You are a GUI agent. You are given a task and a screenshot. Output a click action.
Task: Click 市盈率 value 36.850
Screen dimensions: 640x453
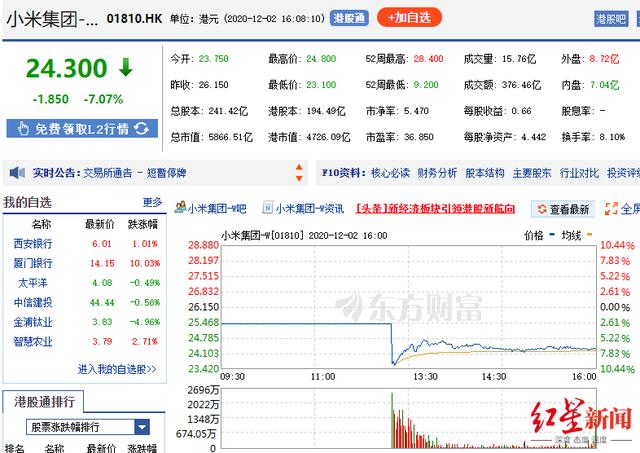coord(419,137)
